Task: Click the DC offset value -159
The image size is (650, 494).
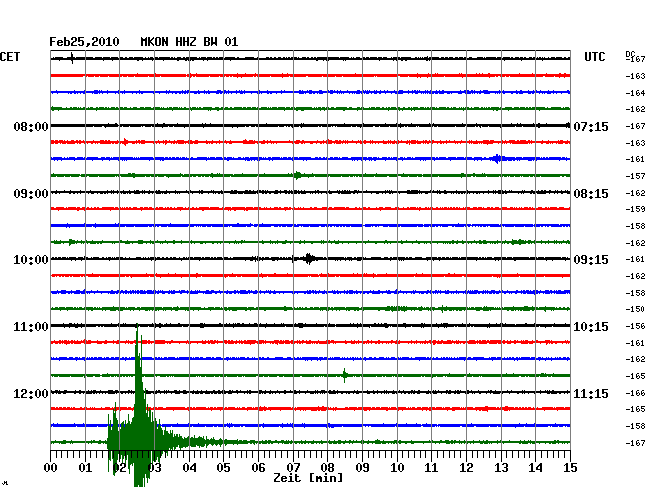Action: [x=635, y=209]
